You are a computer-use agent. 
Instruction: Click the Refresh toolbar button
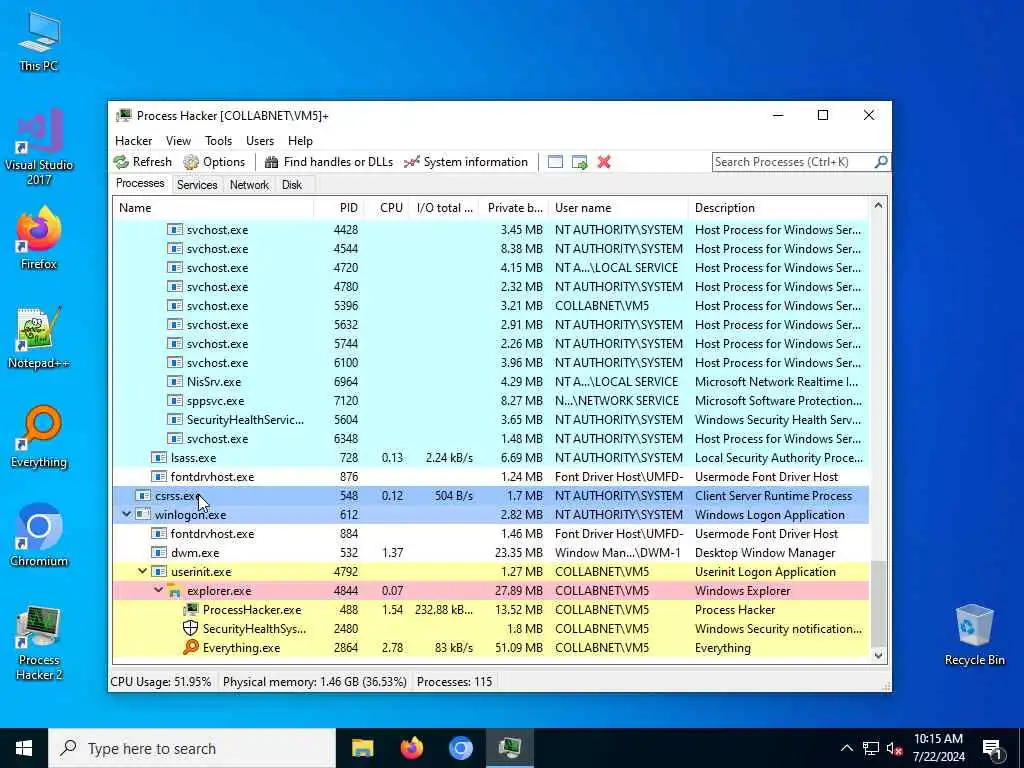[142, 162]
